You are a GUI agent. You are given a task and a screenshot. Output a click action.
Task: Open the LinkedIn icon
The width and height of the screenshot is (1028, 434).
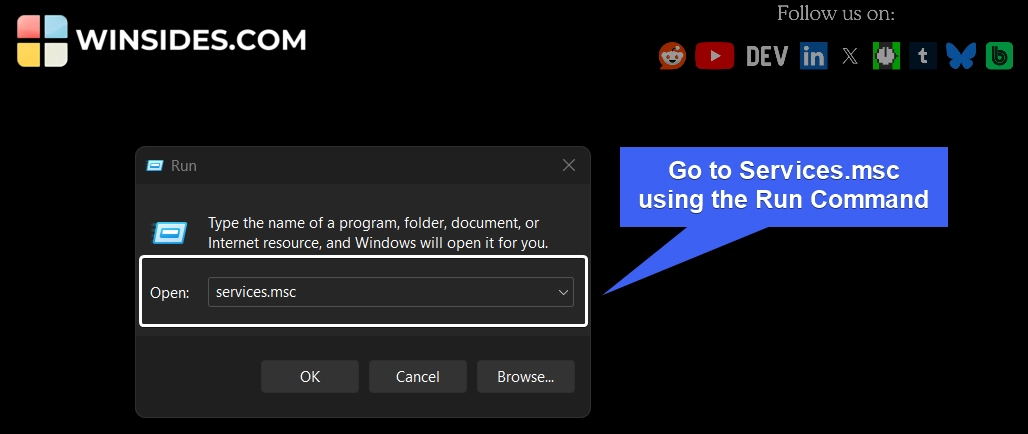(x=813, y=56)
